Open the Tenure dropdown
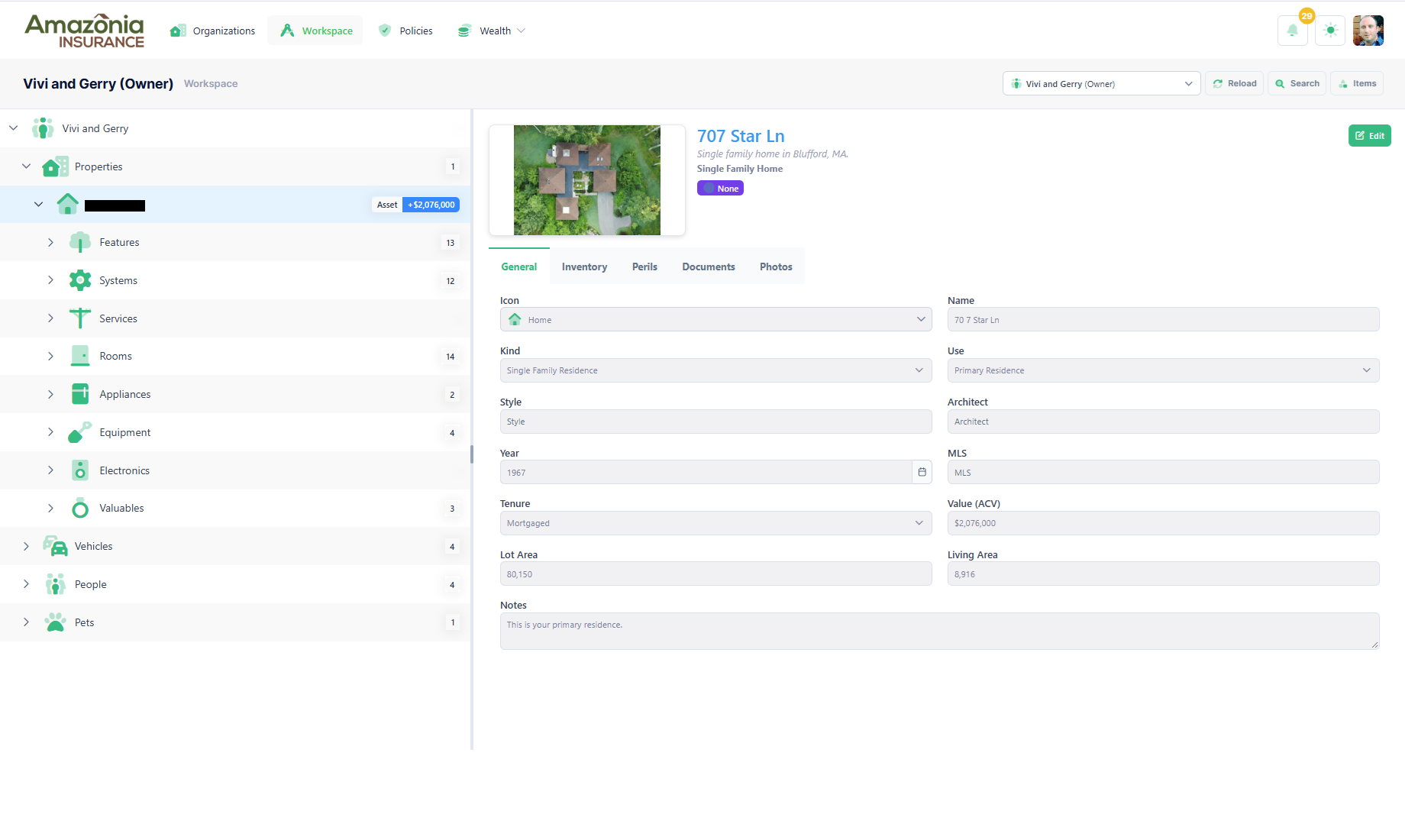 pos(715,523)
